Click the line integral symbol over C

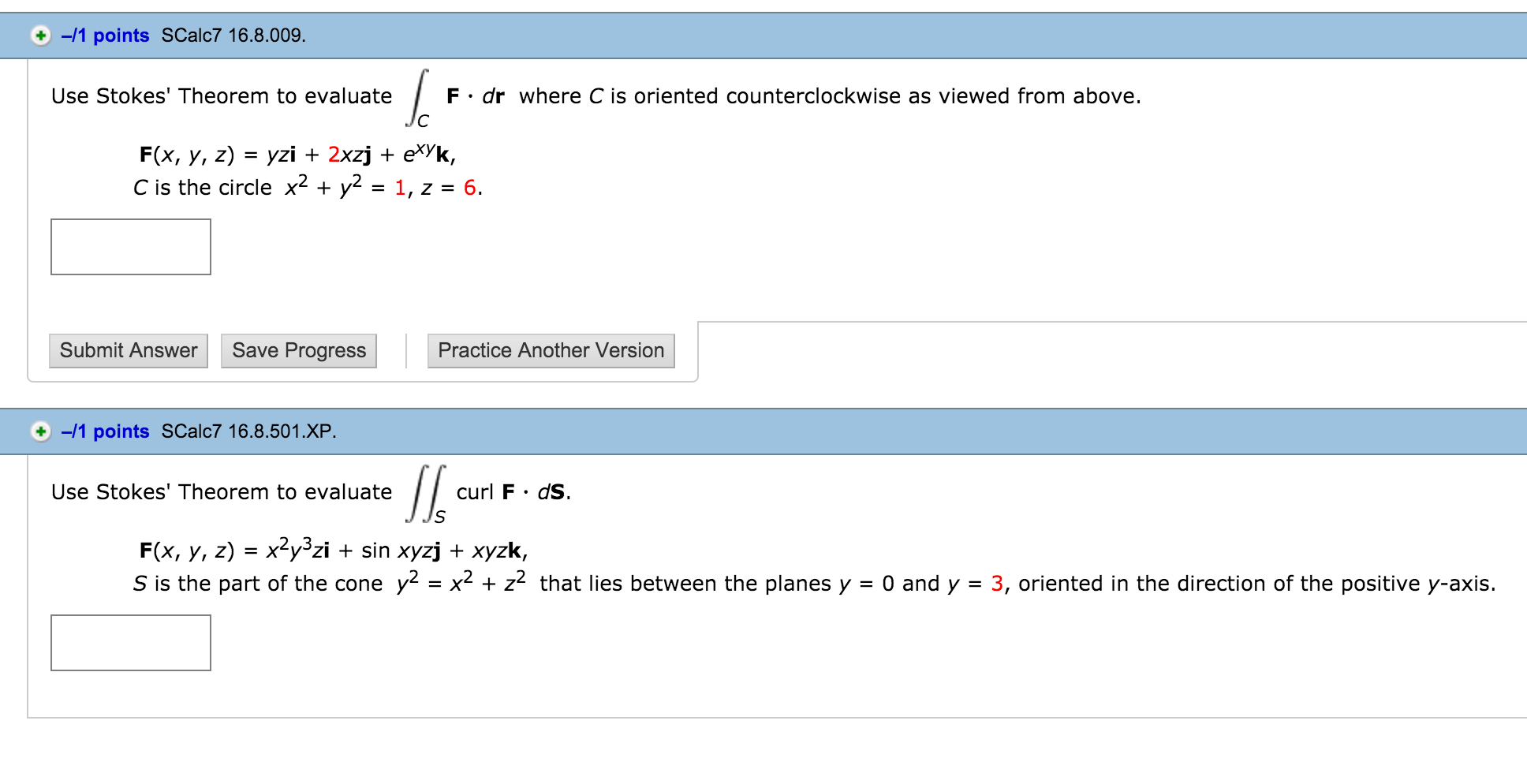tap(419, 98)
